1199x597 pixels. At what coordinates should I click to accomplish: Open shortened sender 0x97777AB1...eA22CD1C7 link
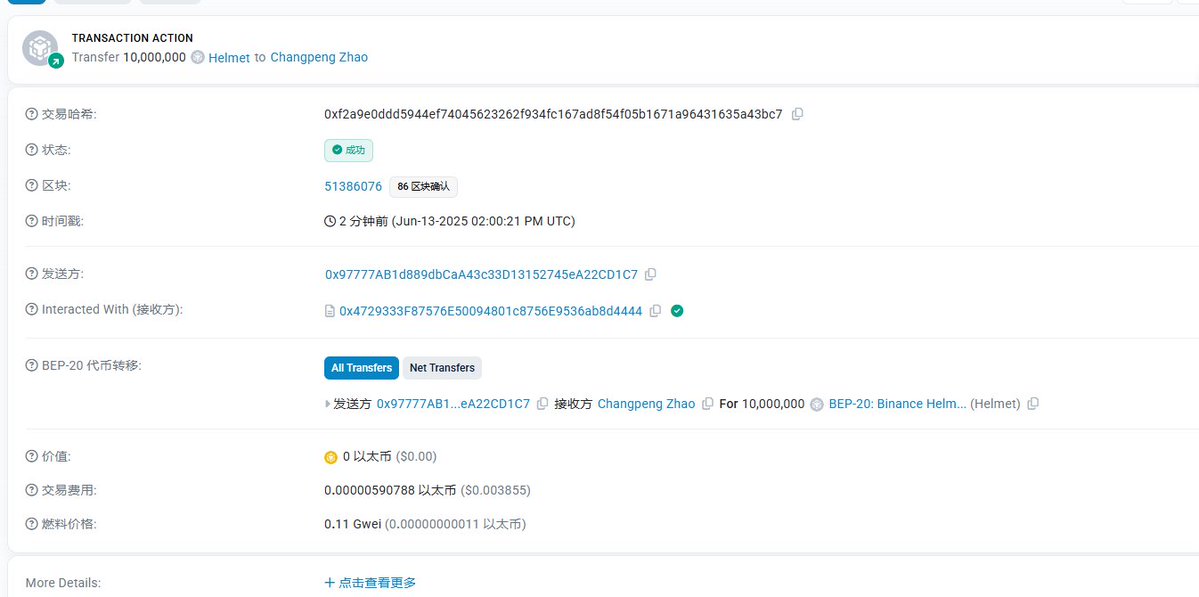pyautogui.click(x=453, y=404)
